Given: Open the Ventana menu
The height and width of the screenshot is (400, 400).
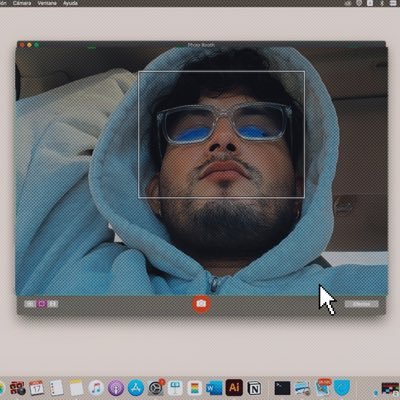Looking at the screenshot, I should click(47, 3).
